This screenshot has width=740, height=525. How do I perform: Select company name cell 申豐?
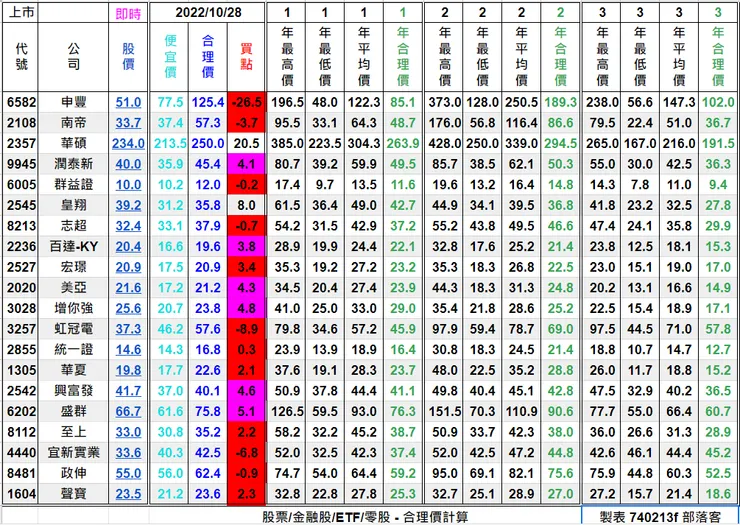click(x=73, y=102)
